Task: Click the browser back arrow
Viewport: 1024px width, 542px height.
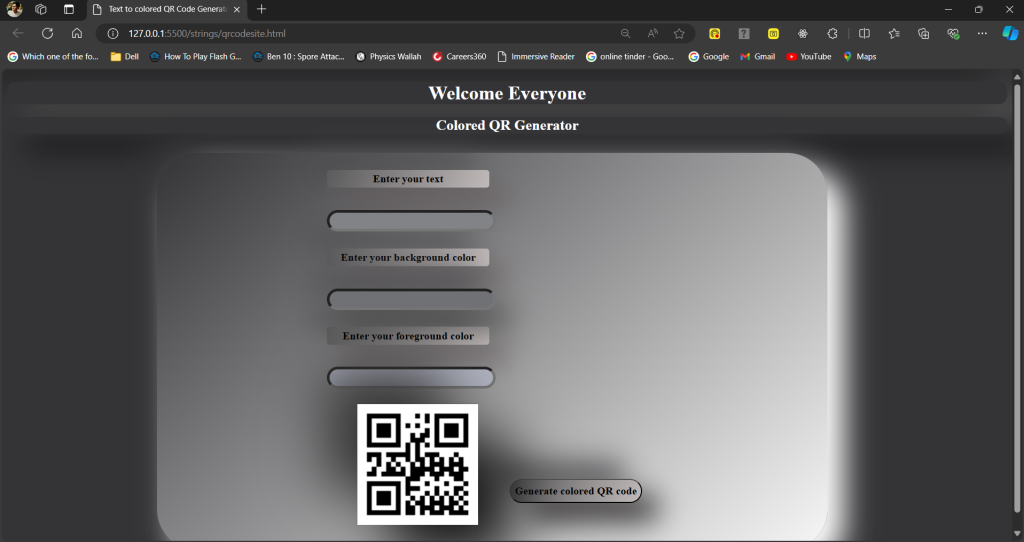Action: [x=18, y=33]
